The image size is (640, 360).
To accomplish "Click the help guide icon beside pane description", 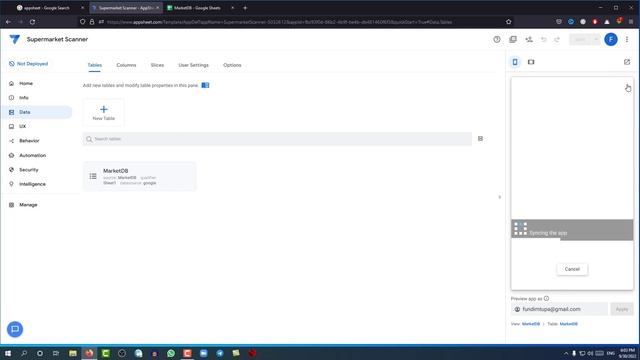I will 205,85.
